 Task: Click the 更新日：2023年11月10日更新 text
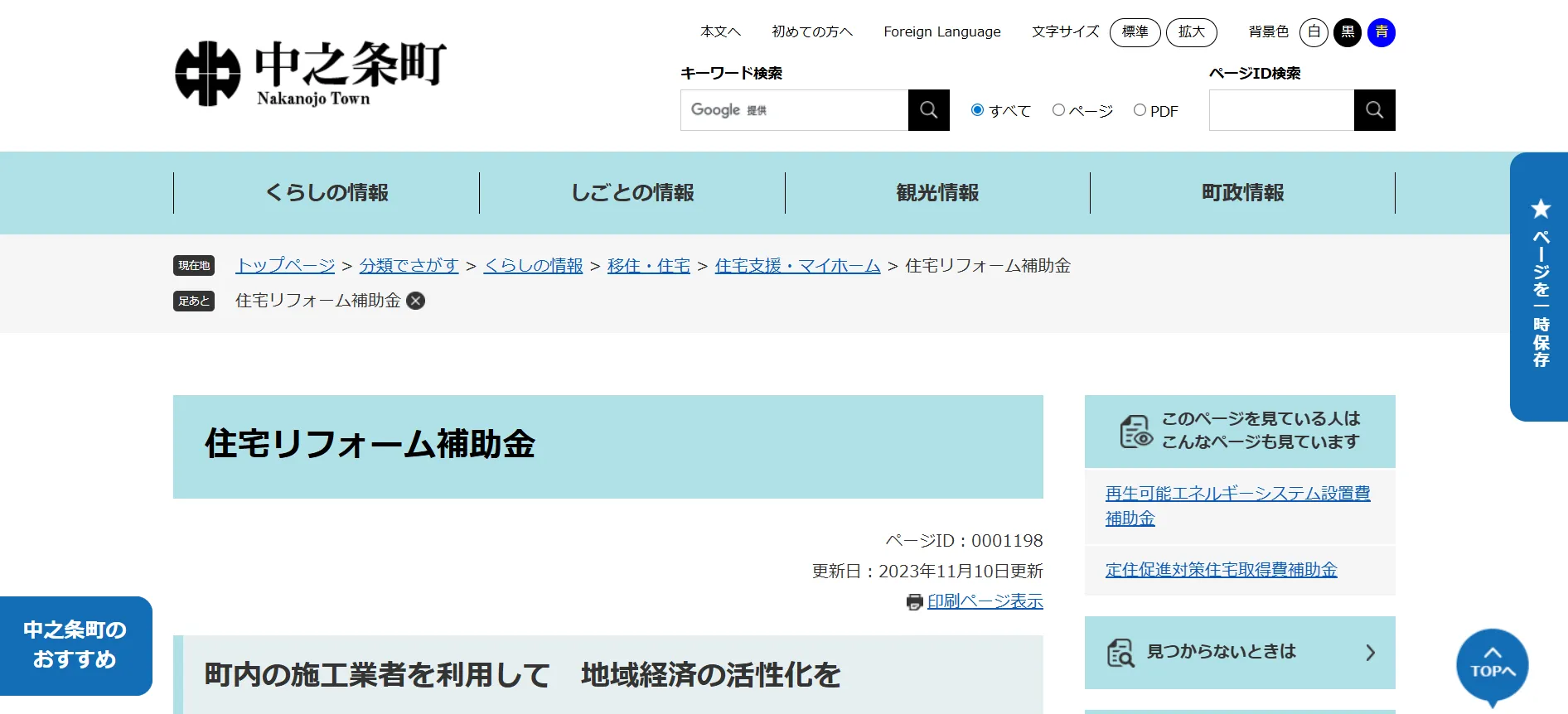[x=927, y=572]
